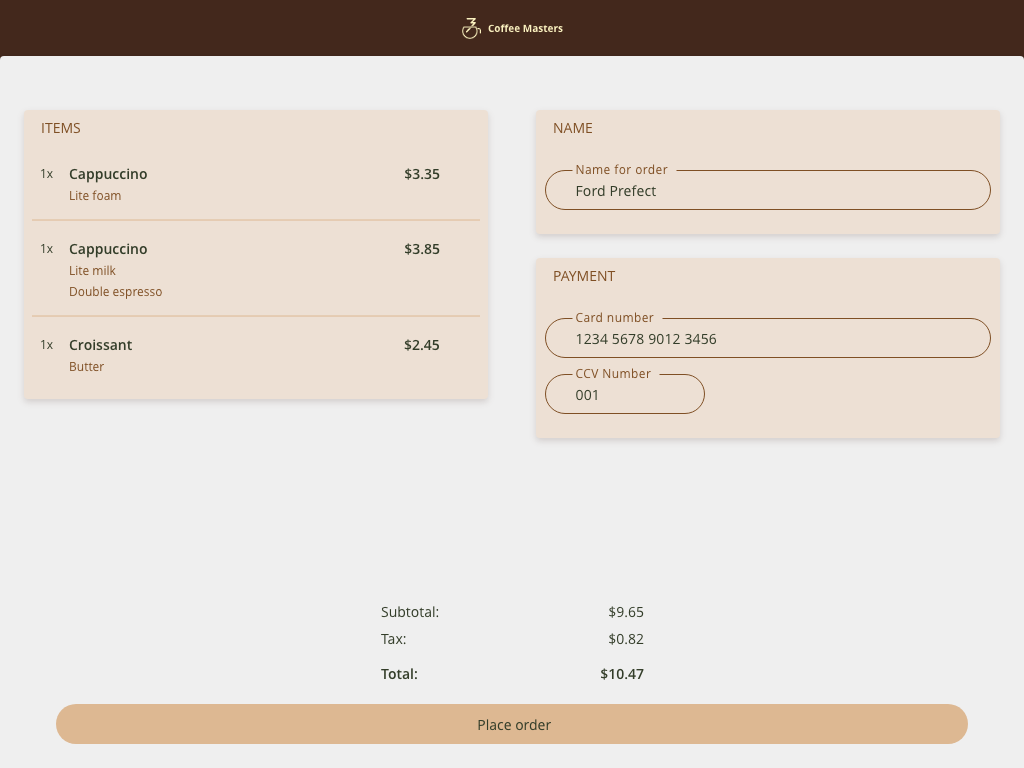The width and height of the screenshot is (1024, 768).
Task: Click the Butter option under Croissant
Action: click(x=86, y=367)
